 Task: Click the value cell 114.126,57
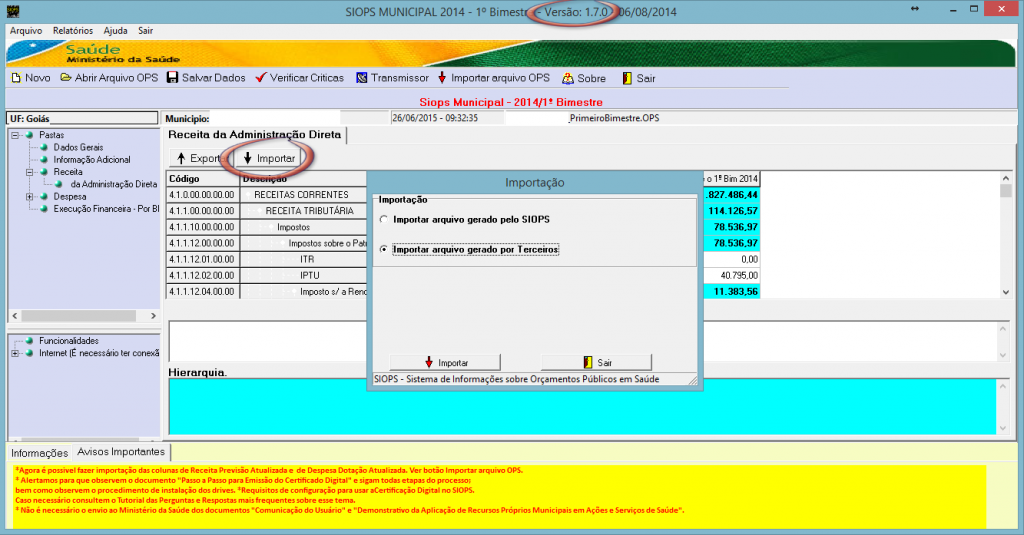click(731, 211)
